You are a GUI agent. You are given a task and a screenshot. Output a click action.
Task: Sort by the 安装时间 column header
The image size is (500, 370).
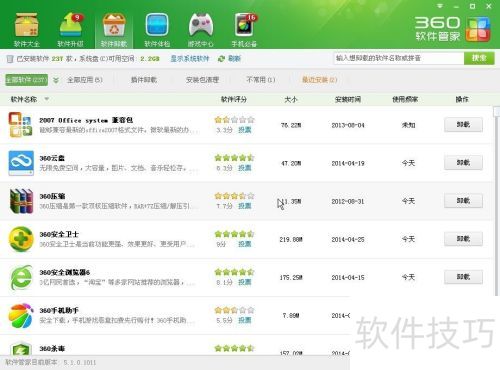(348, 99)
